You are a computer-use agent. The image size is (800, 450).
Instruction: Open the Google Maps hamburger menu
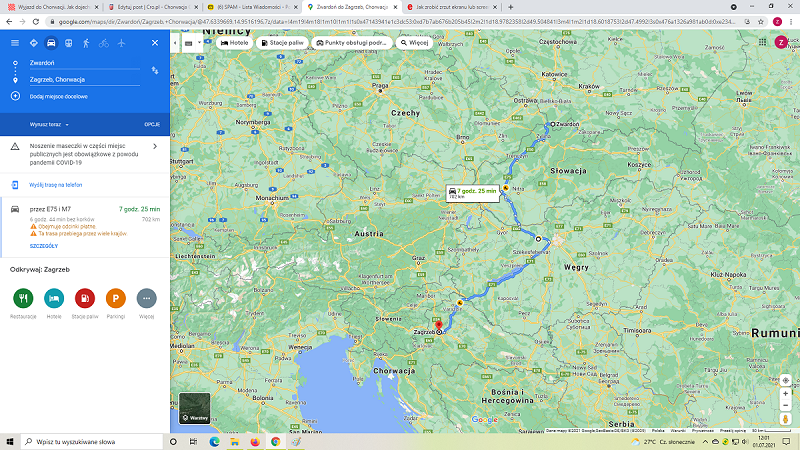(14, 43)
